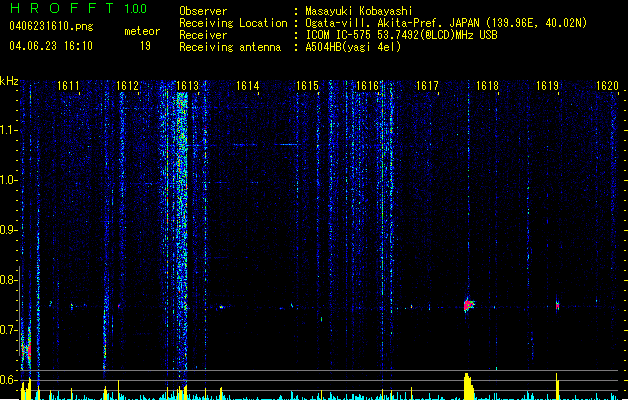Click receiver text ICOM IC-575 53.7492 MHz USB
Viewport: 629px width, 400px height.
[x=401, y=35]
